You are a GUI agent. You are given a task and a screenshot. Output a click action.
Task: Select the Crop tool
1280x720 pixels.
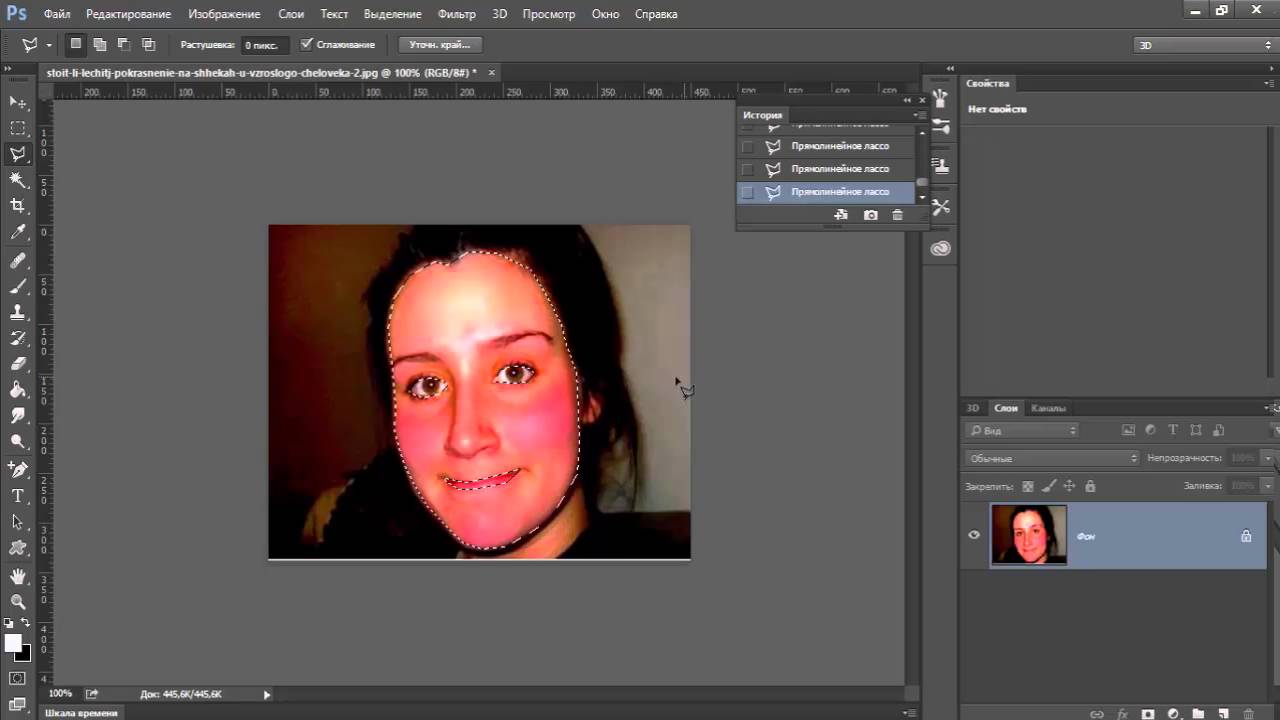tap(18, 206)
